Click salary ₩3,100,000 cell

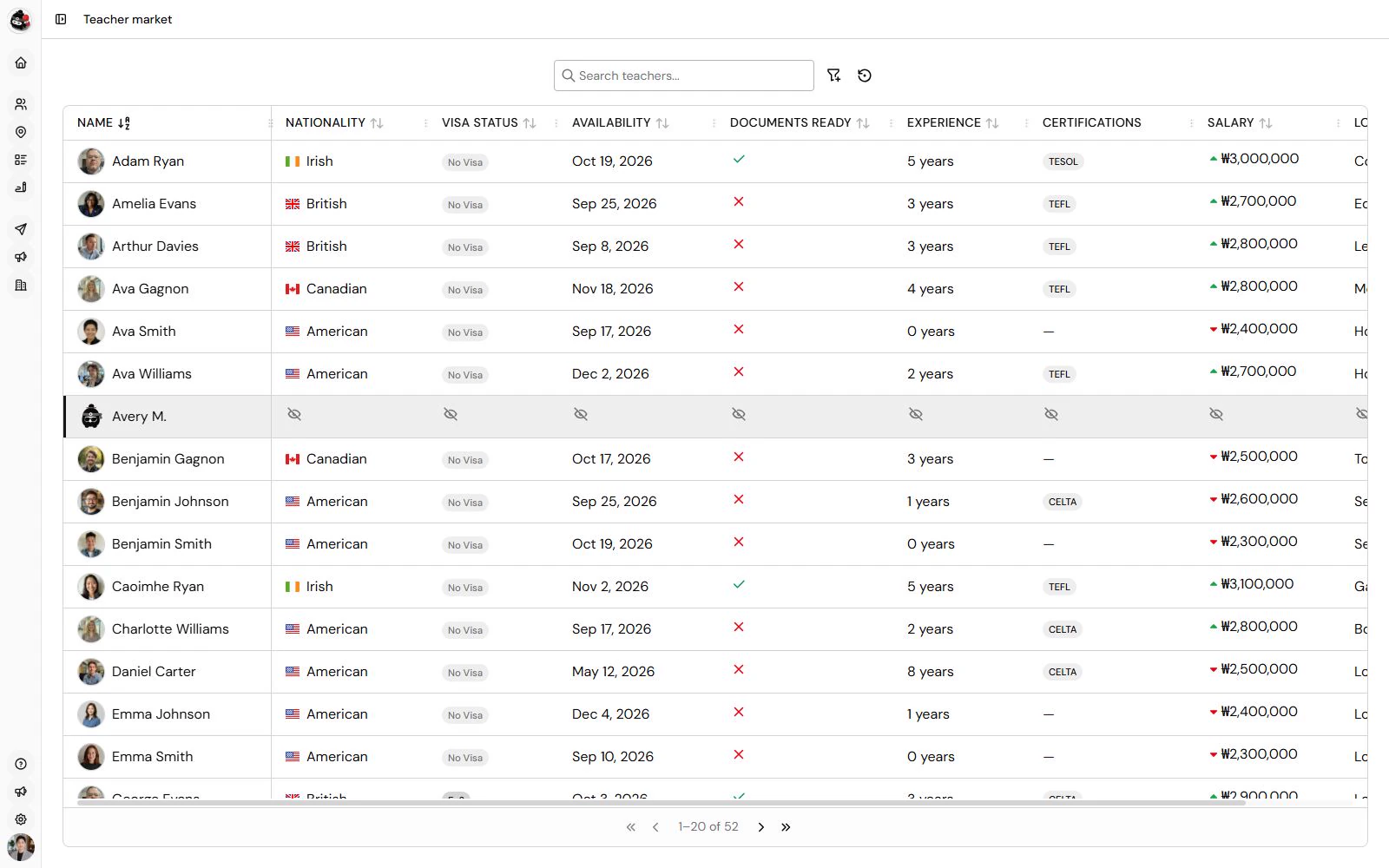[1252, 584]
